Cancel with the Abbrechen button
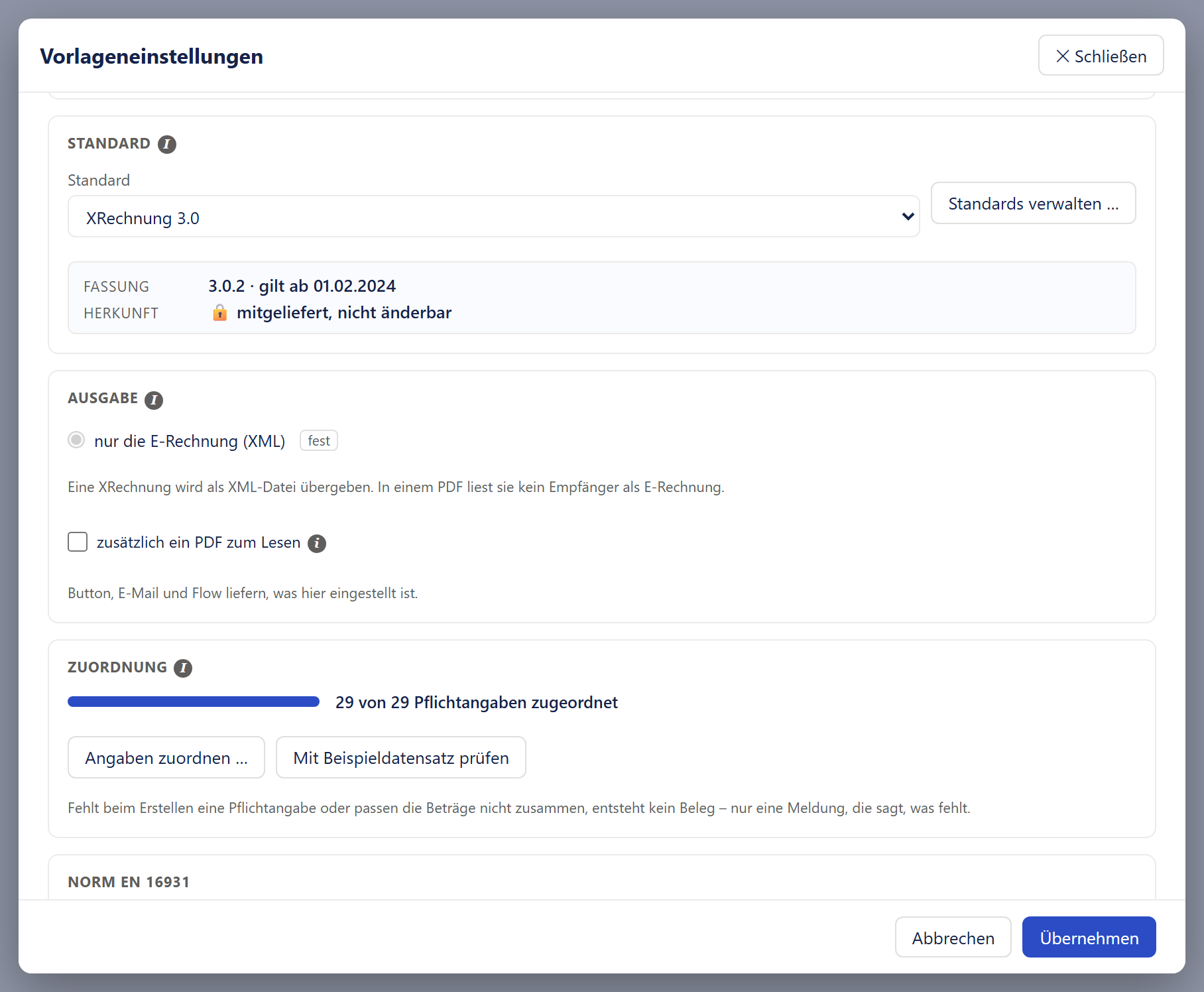This screenshot has width=1204, height=992. [953, 937]
